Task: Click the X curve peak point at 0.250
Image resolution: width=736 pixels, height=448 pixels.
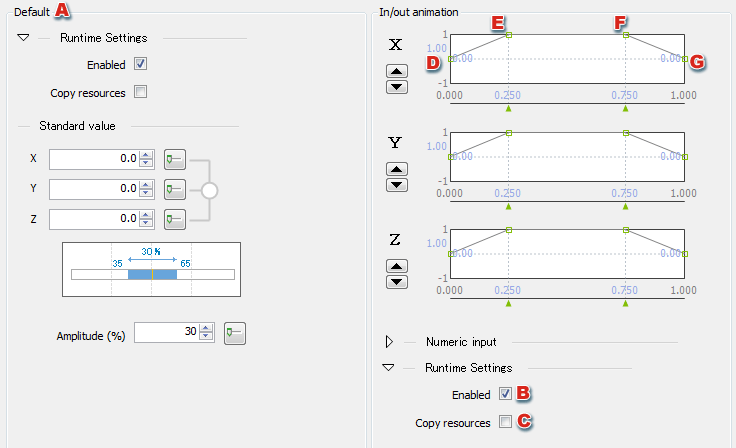Action: [x=508, y=34]
